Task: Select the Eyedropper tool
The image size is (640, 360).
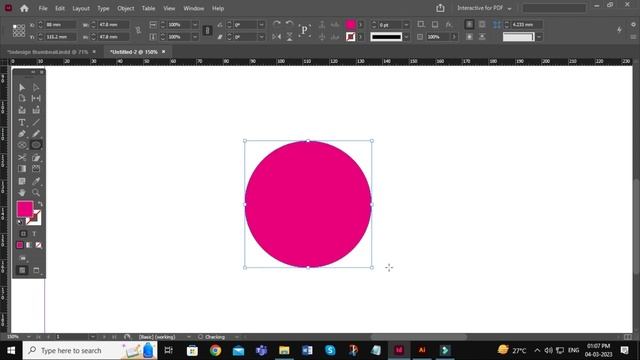Action: 36,181
